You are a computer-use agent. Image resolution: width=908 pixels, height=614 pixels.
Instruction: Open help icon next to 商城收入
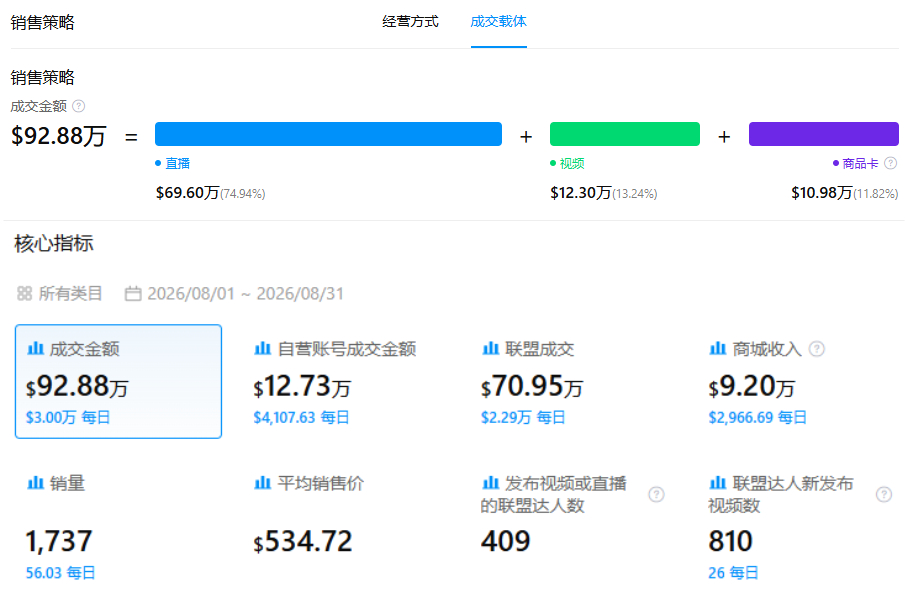pos(817,349)
